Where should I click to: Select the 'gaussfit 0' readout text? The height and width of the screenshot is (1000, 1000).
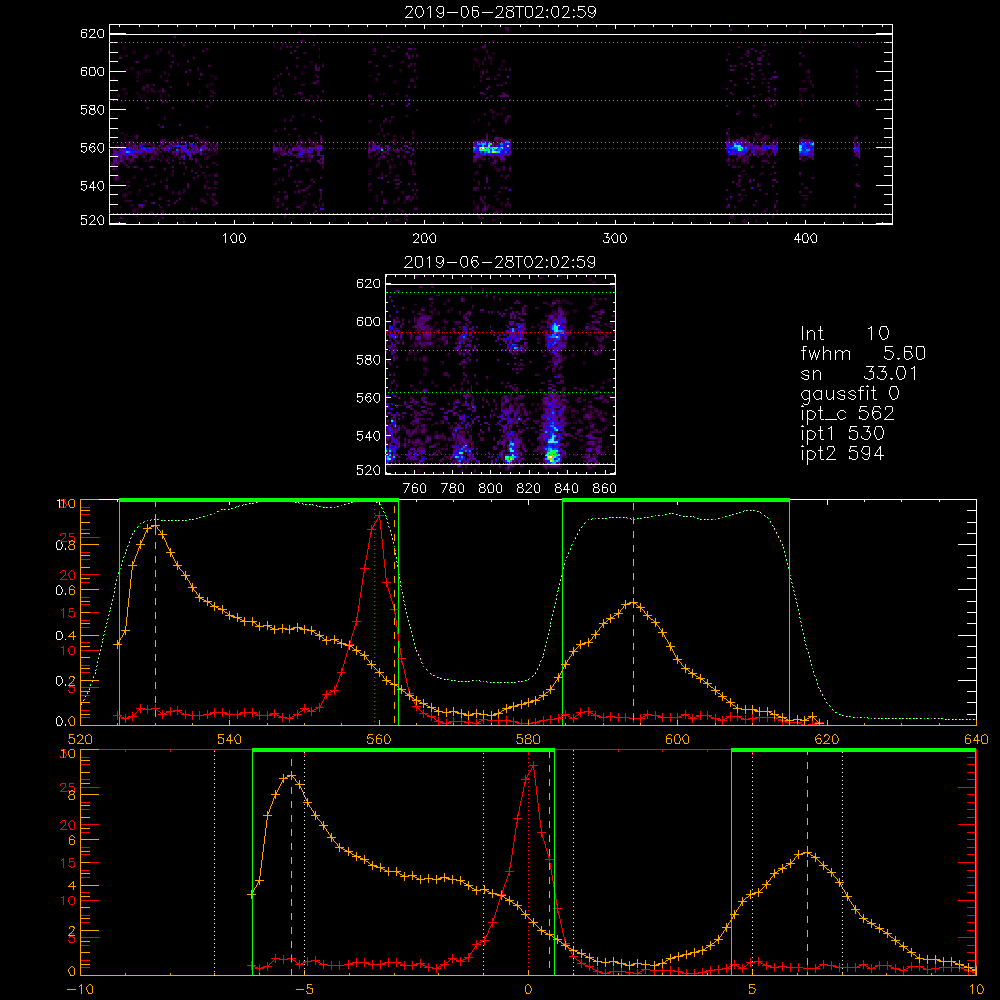tap(849, 393)
